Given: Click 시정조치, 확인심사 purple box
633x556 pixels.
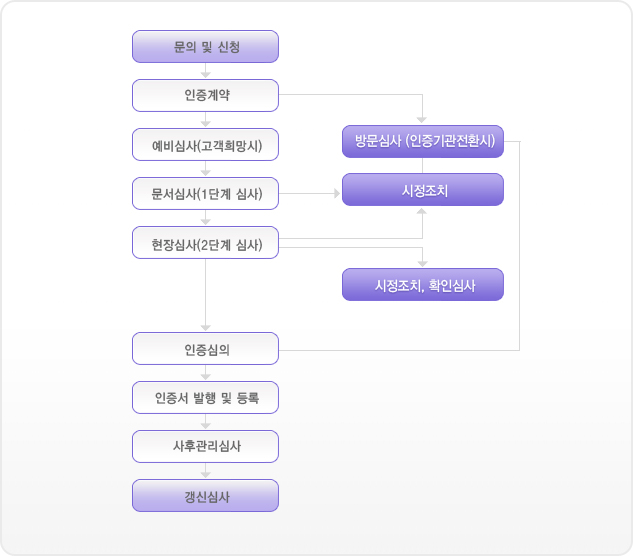Looking at the screenshot, I should [x=423, y=285].
